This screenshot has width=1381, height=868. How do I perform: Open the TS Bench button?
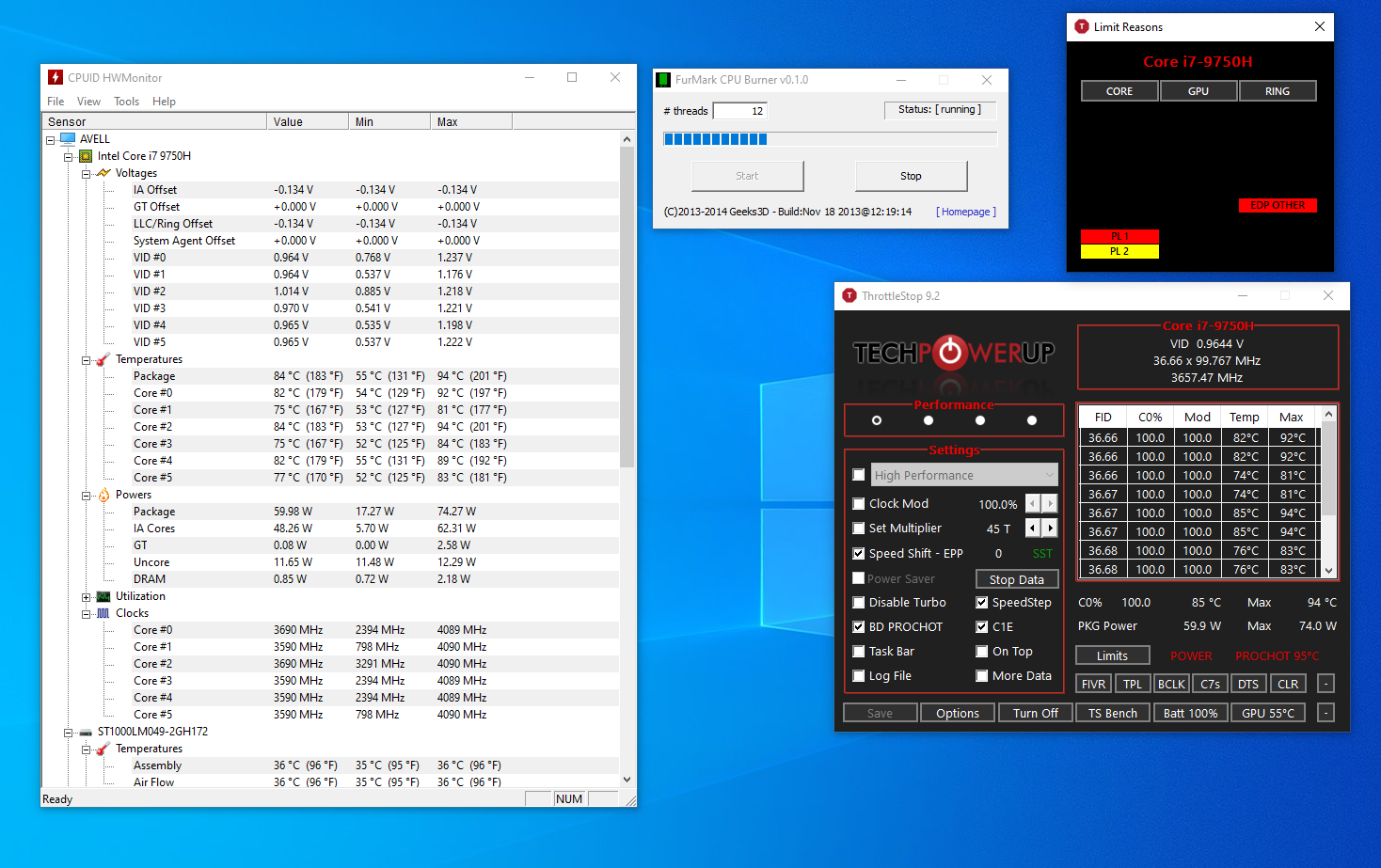coord(1113,713)
